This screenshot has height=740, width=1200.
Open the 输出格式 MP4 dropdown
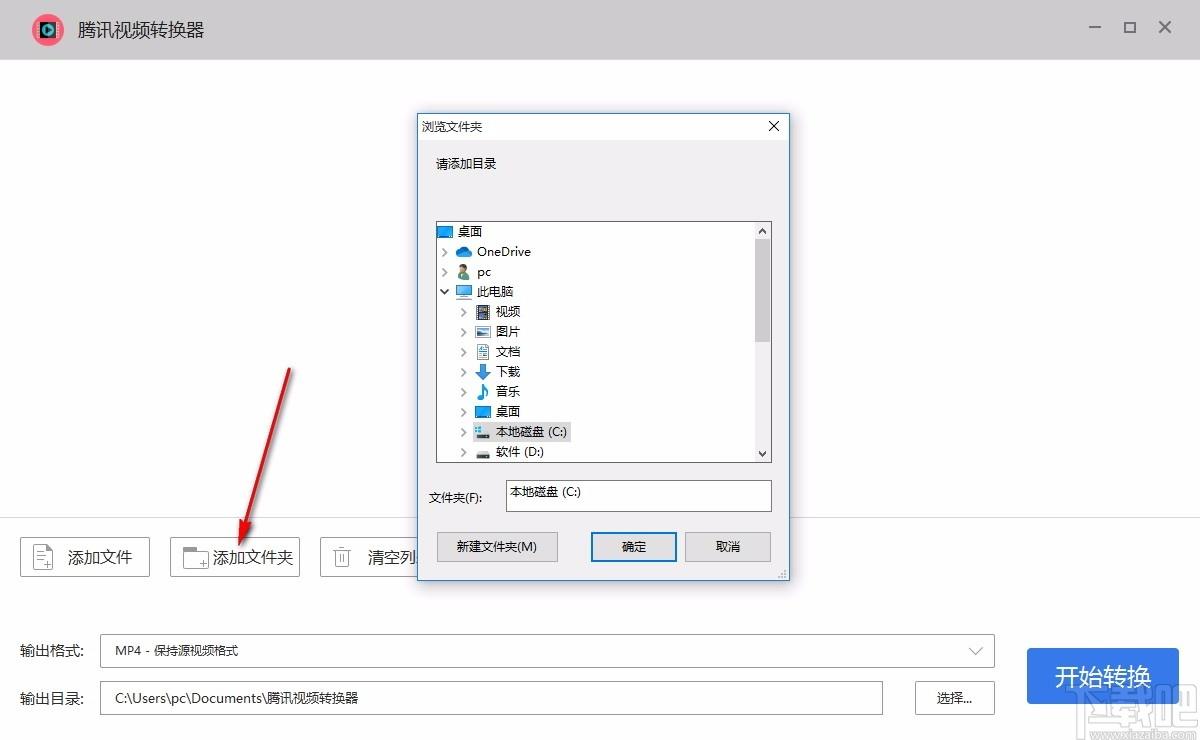(547, 650)
